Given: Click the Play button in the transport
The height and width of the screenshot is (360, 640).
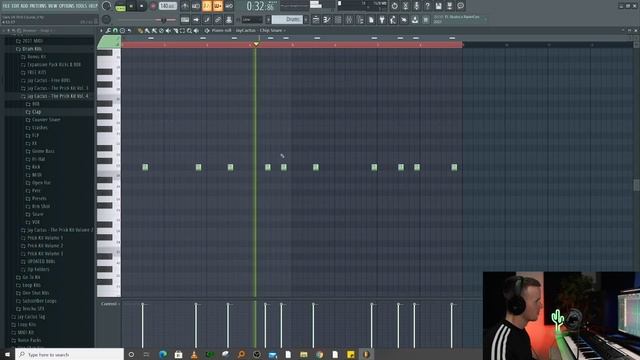Looking at the screenshot, I should [x=131, y=6].
